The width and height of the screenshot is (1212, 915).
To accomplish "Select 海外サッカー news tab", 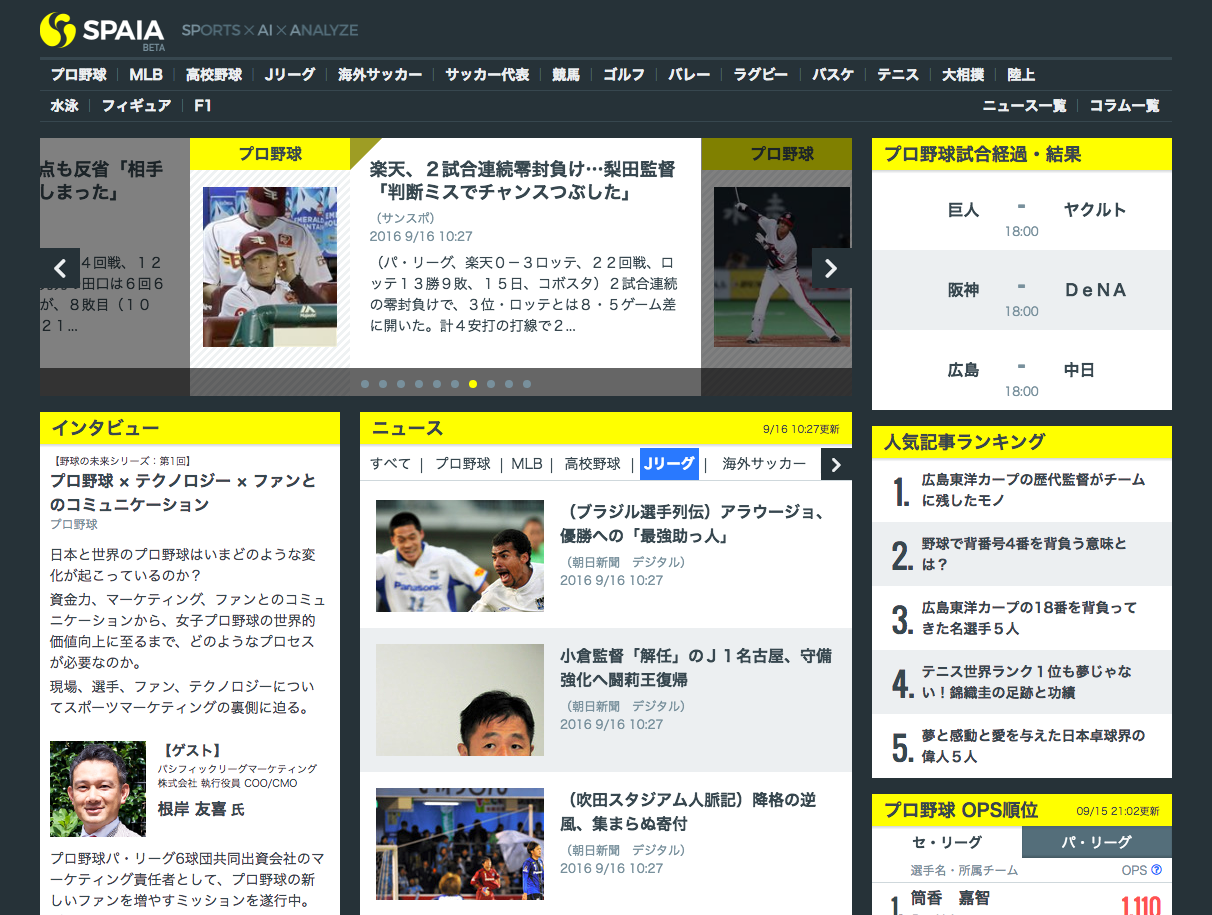I will tap(764, 463).
